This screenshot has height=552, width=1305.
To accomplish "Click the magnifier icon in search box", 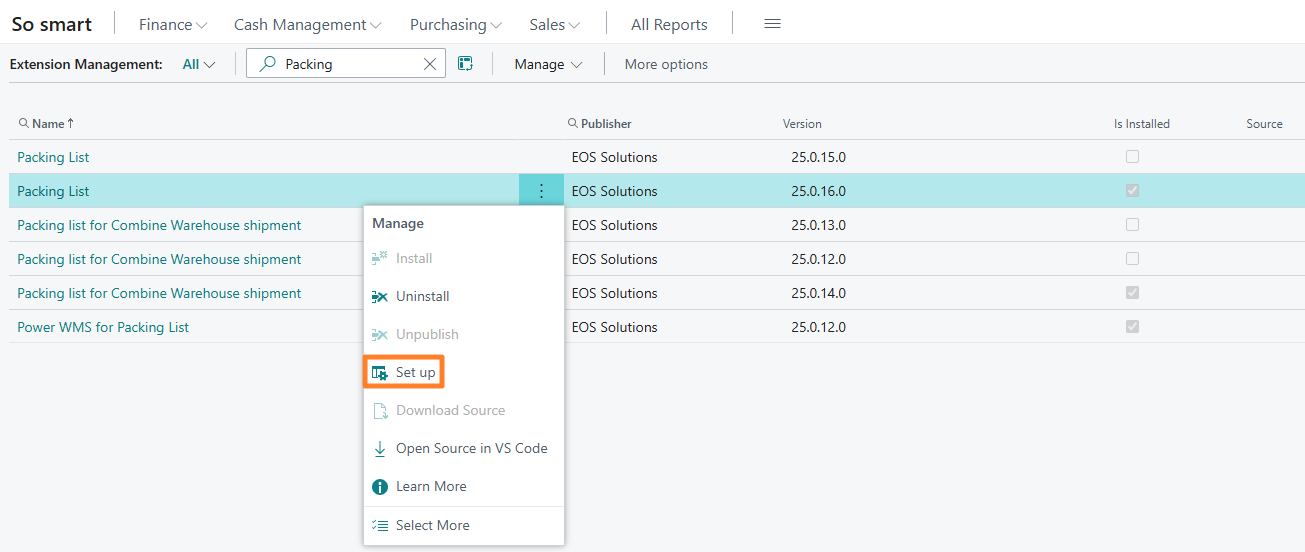I will click(267, 64).
